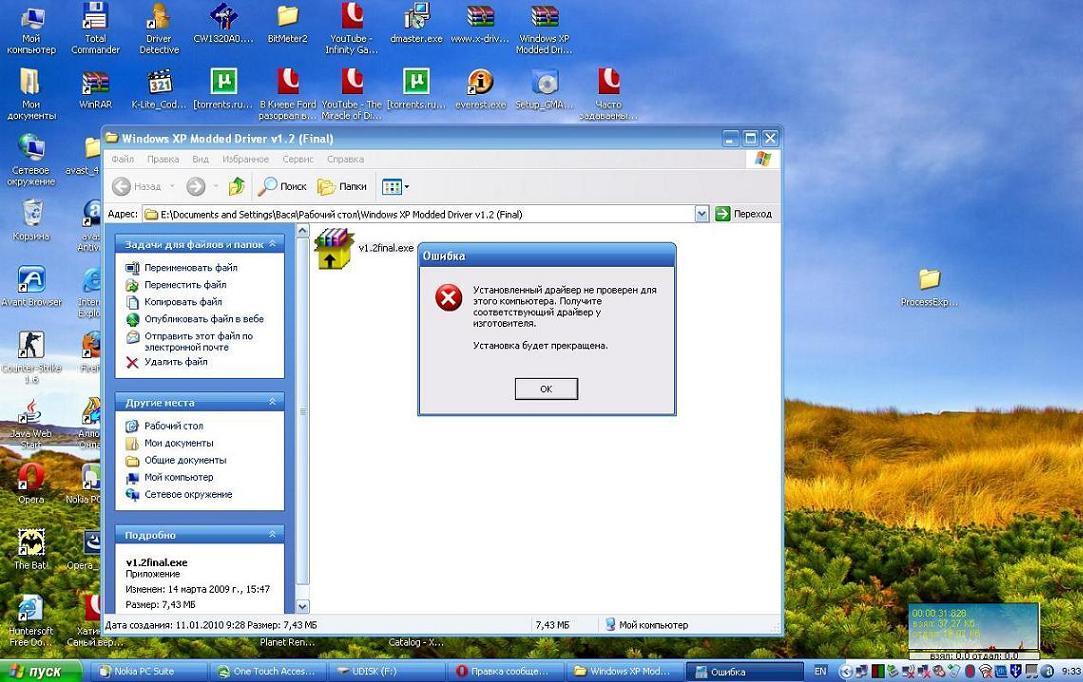Collapse the file and folder tasks panel

(272, 244)
